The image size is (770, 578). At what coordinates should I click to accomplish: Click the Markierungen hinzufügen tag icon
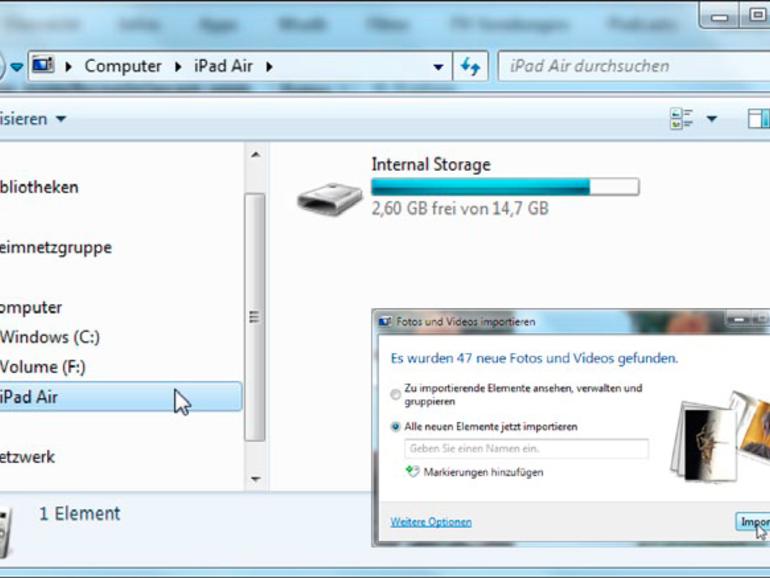pyautogui.click(x=412, y=472)
